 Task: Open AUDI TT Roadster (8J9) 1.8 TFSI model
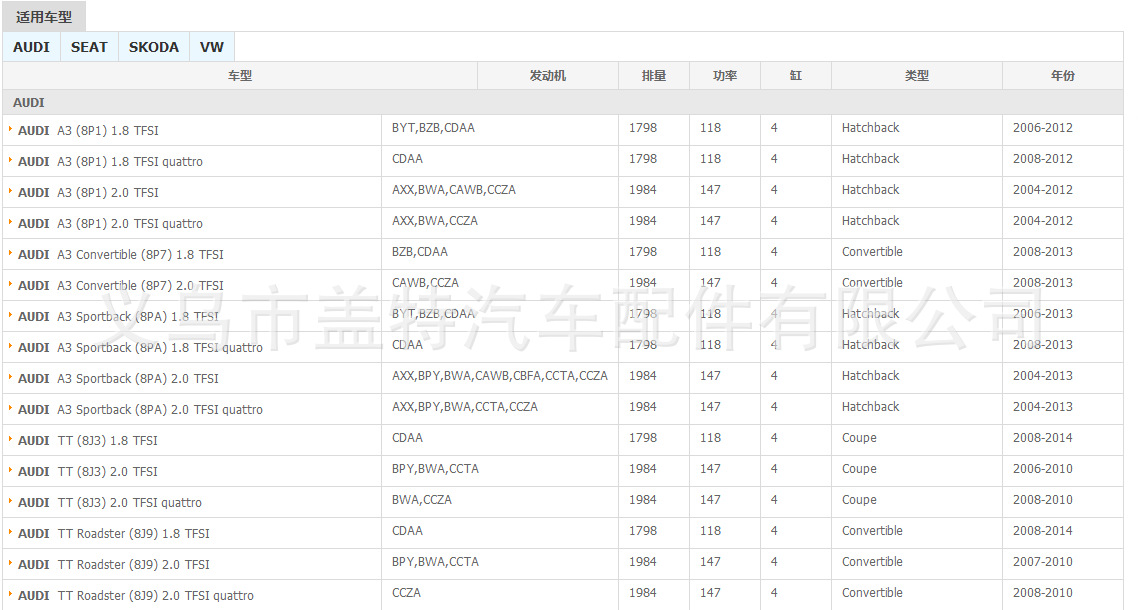coord(113,534)
